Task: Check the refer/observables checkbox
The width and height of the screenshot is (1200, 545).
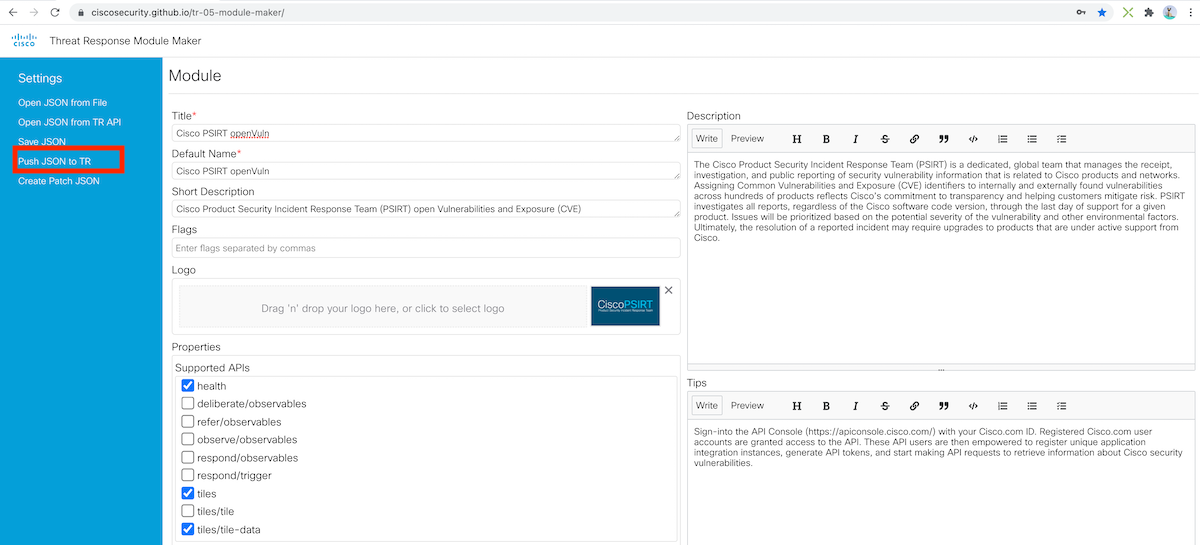Action: [x=188, y=422]
